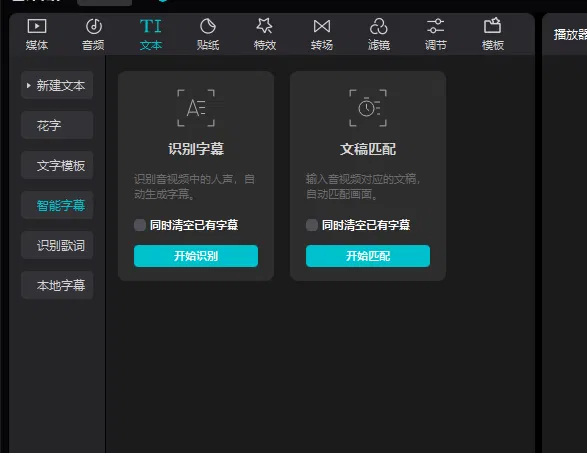Open 识别歌词 in the sidebar
The width and height of the screenshot is (587, 453).
coord(57,245)
